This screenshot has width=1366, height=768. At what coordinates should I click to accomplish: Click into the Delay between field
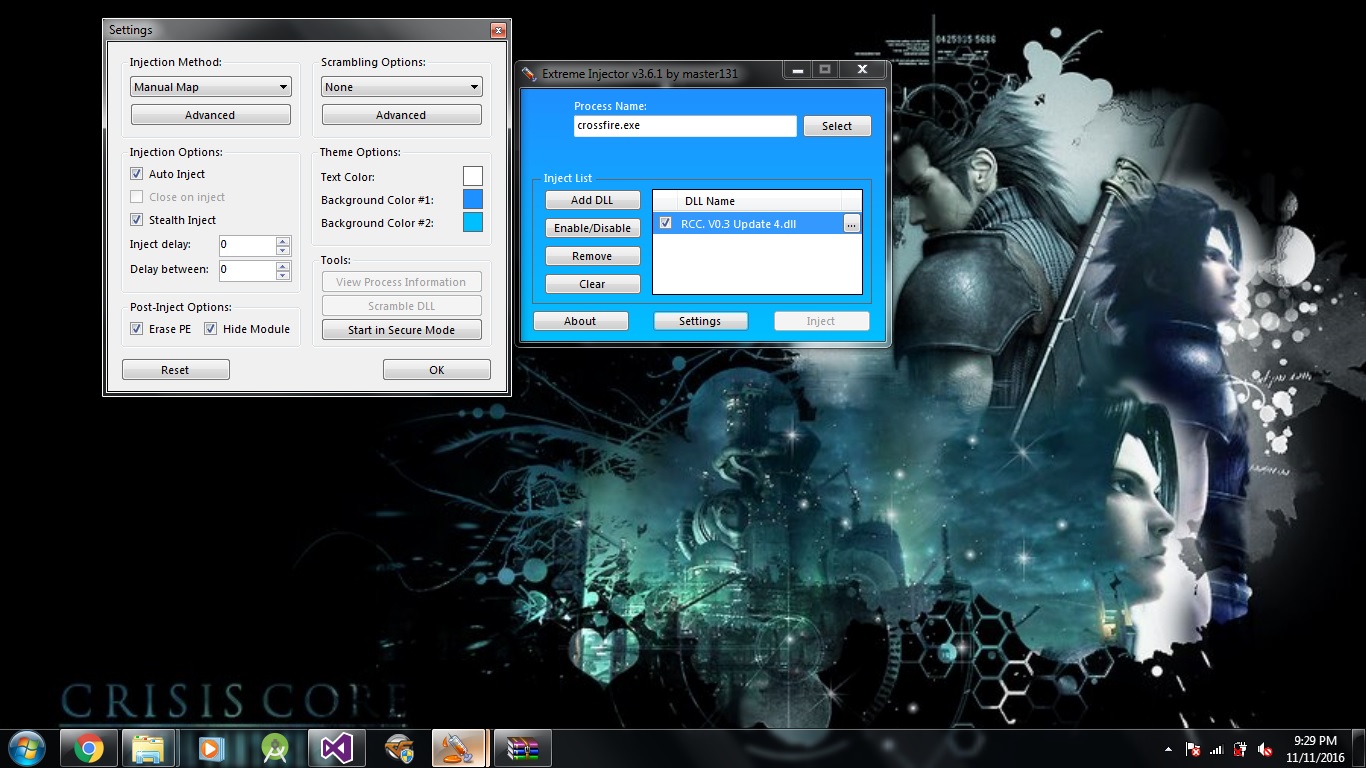click(x=247, y=270)
